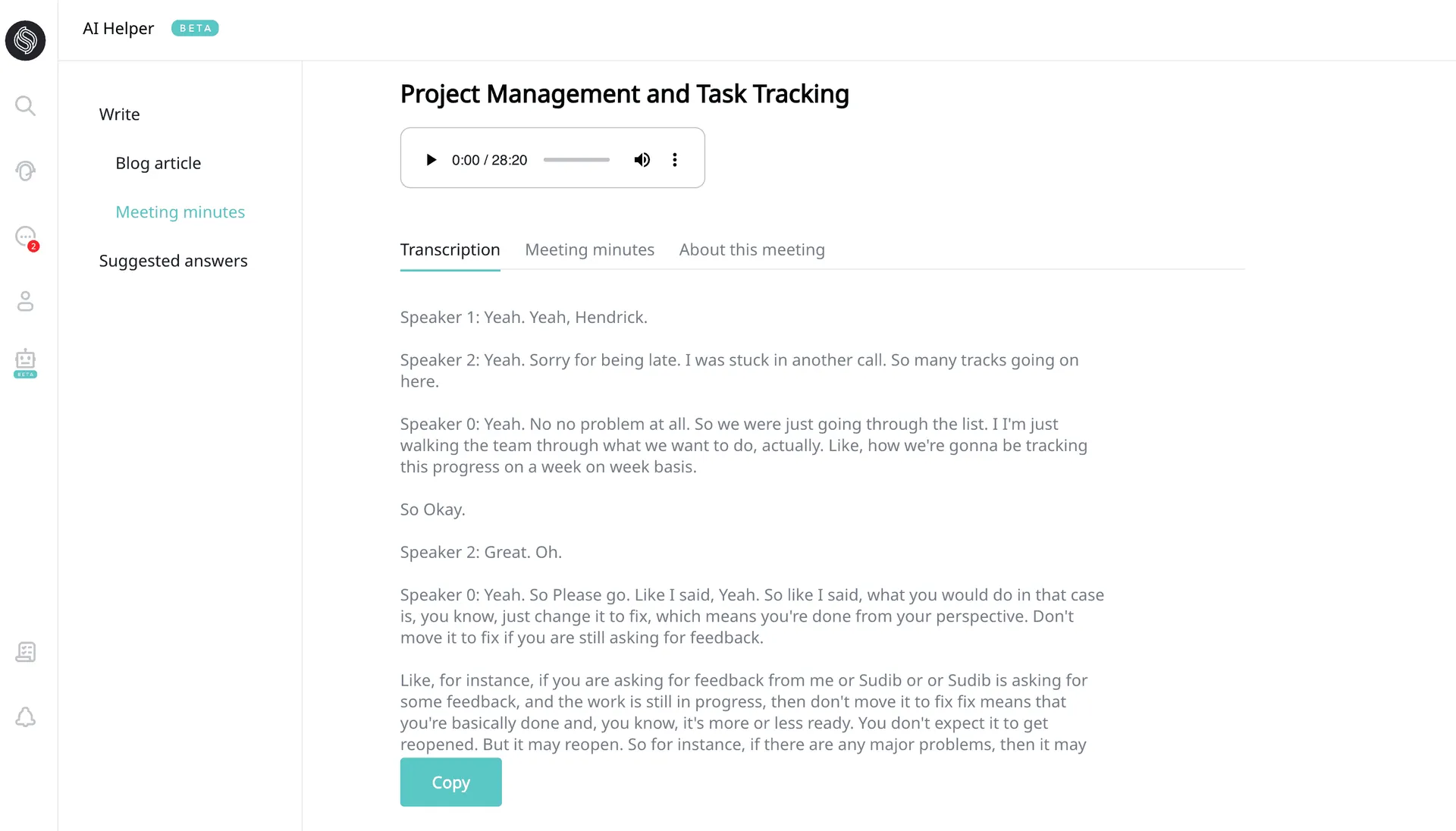1456x831 pixels.
Task: Select Meeting minutes in left navigation
Action: (x=180, y=212)
